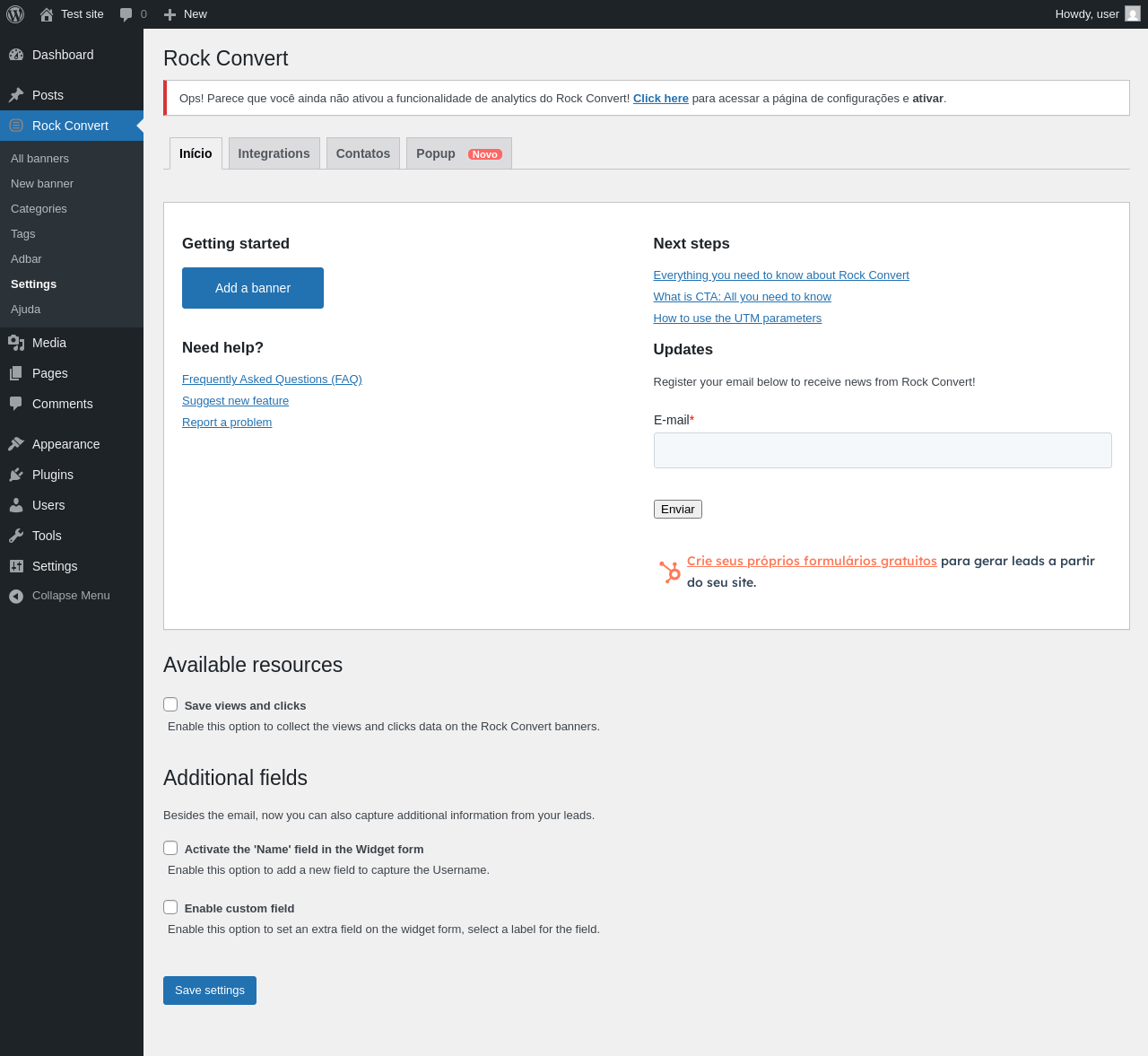The image size is (1148, 1056).
Task: Open Frequently Asked Questions (FAQ) link
Action: click(x=272, y=380)
